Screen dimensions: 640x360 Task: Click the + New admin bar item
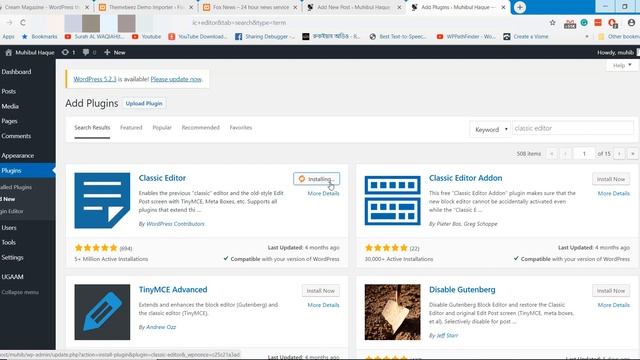[115, 52]
